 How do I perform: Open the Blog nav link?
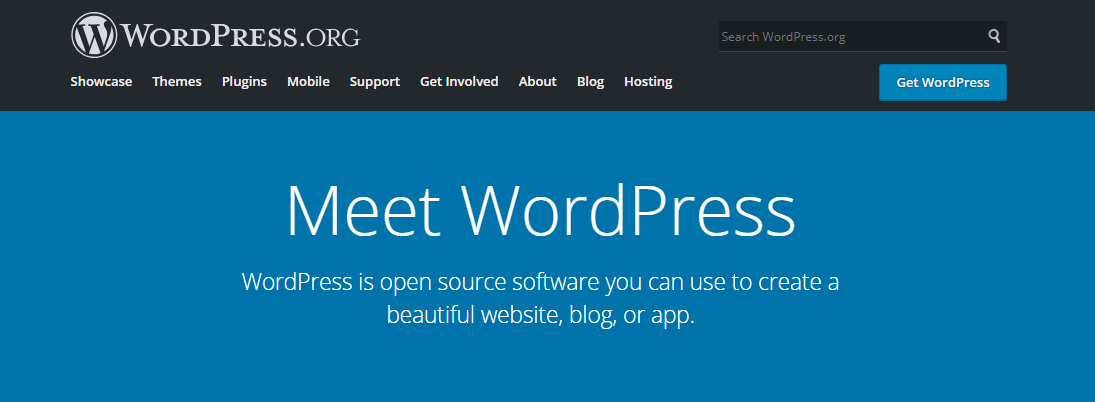point(590,82)
